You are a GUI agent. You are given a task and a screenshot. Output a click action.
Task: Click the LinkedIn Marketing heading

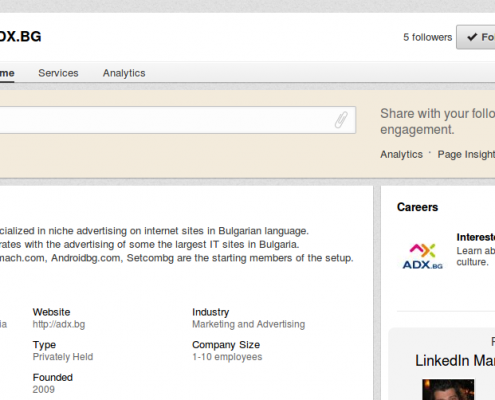(x=455, y=360)
